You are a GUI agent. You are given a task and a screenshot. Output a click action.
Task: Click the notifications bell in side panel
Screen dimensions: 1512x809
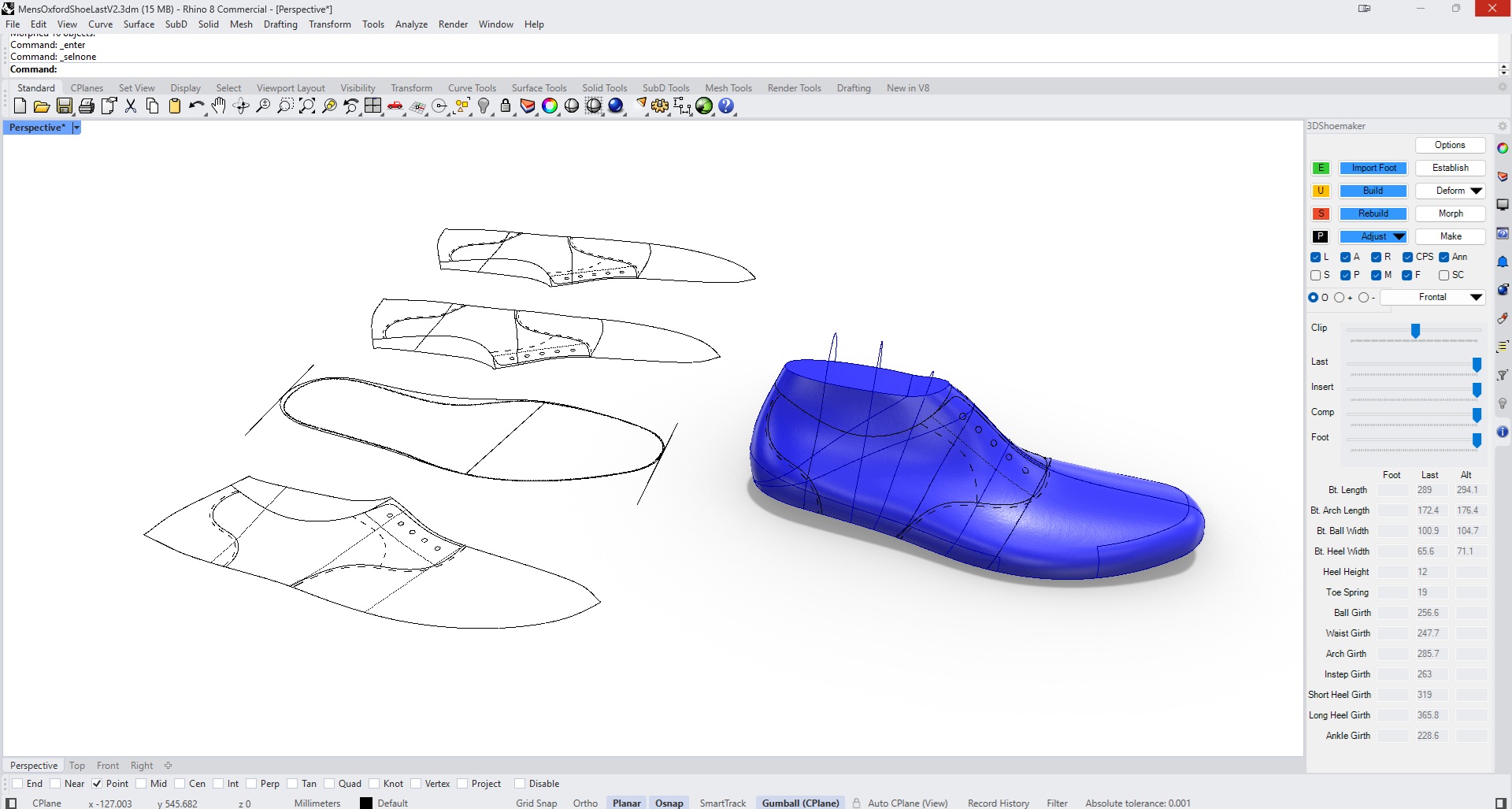tap(1503, 262)
